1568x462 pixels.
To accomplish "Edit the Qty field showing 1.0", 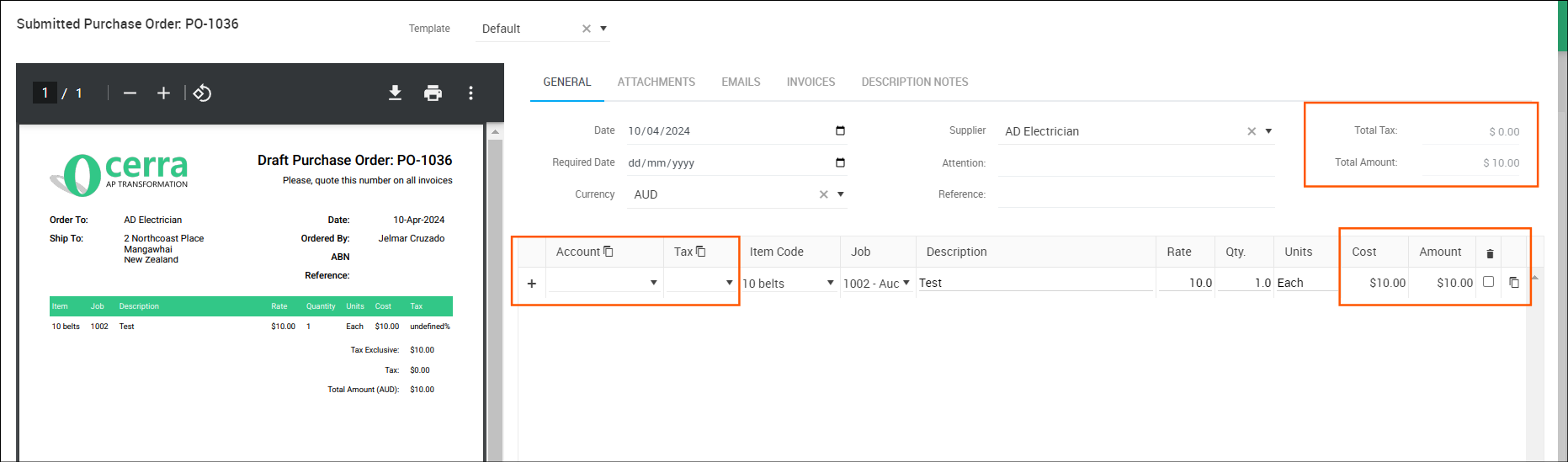I will (x=1245, y=283).
